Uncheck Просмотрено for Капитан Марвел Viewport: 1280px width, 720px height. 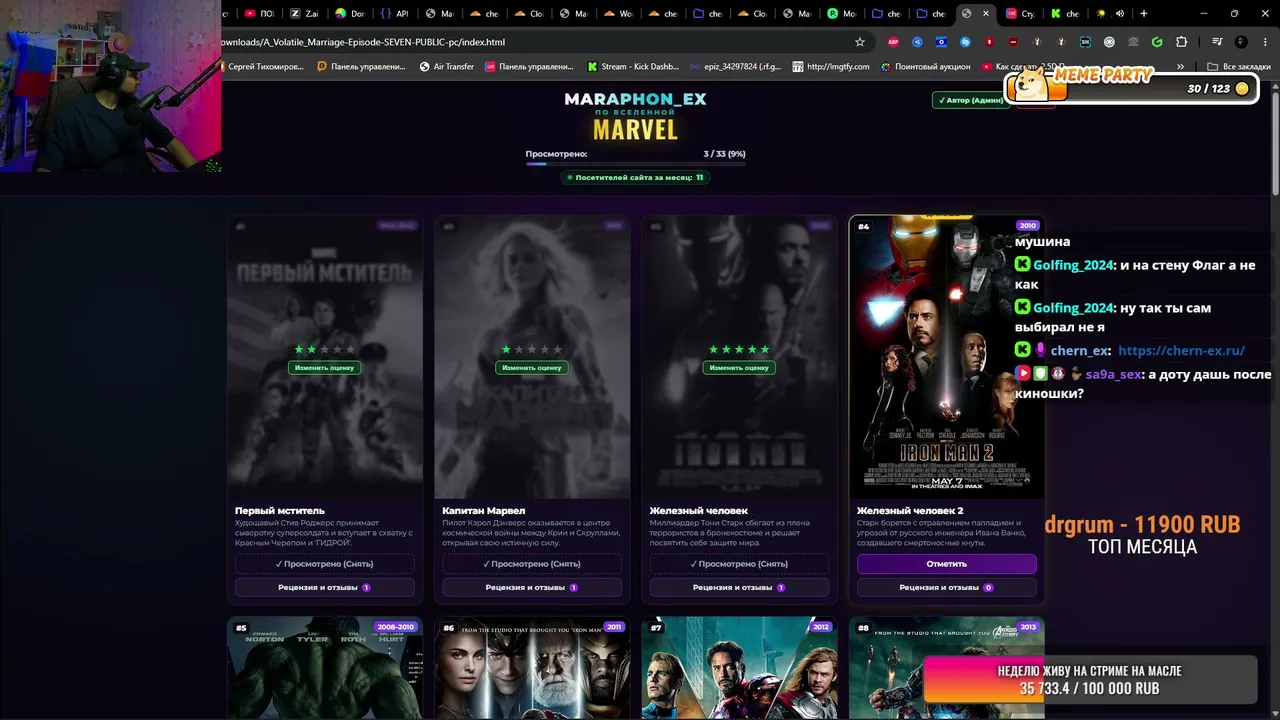pos(531,564)
